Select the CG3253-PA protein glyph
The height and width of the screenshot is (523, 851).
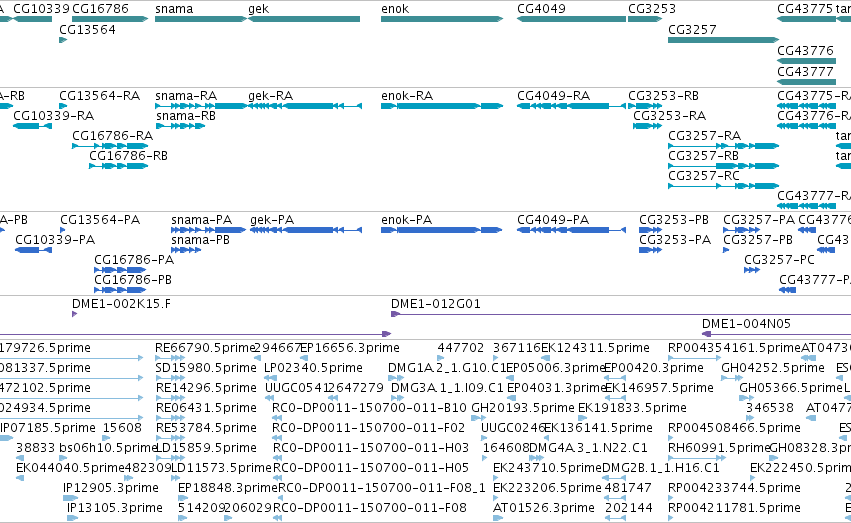coord(650,250)
